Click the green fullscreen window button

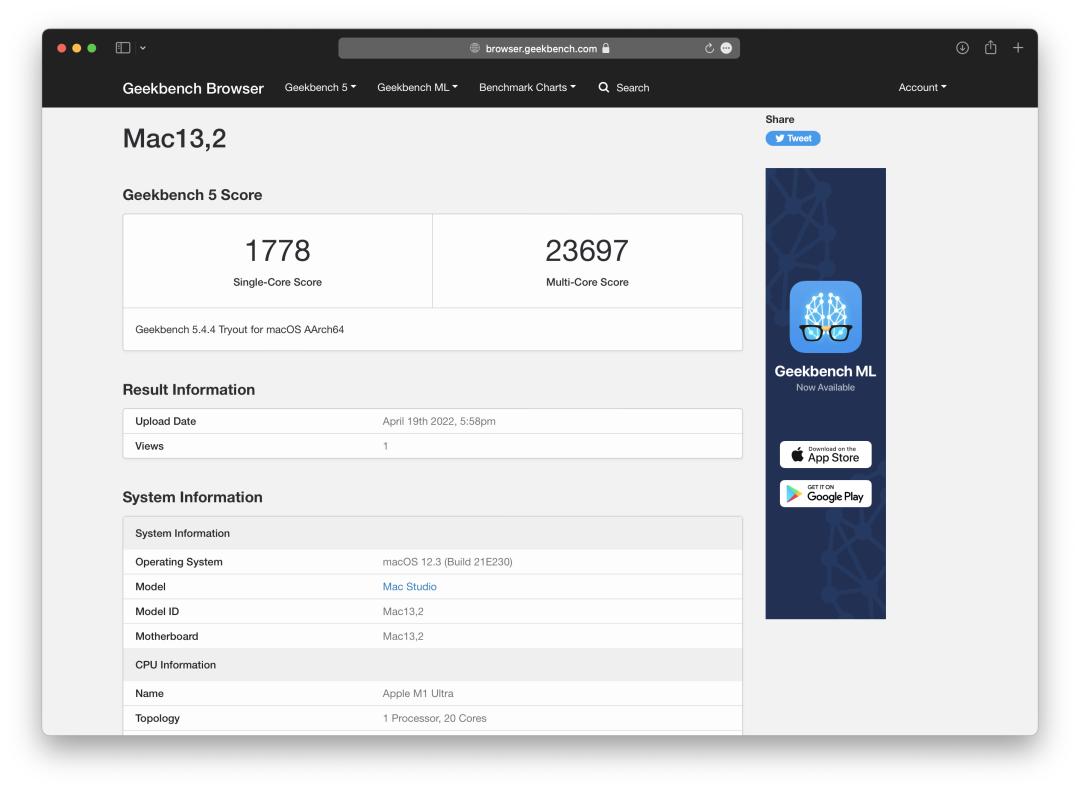coord(92,48)
